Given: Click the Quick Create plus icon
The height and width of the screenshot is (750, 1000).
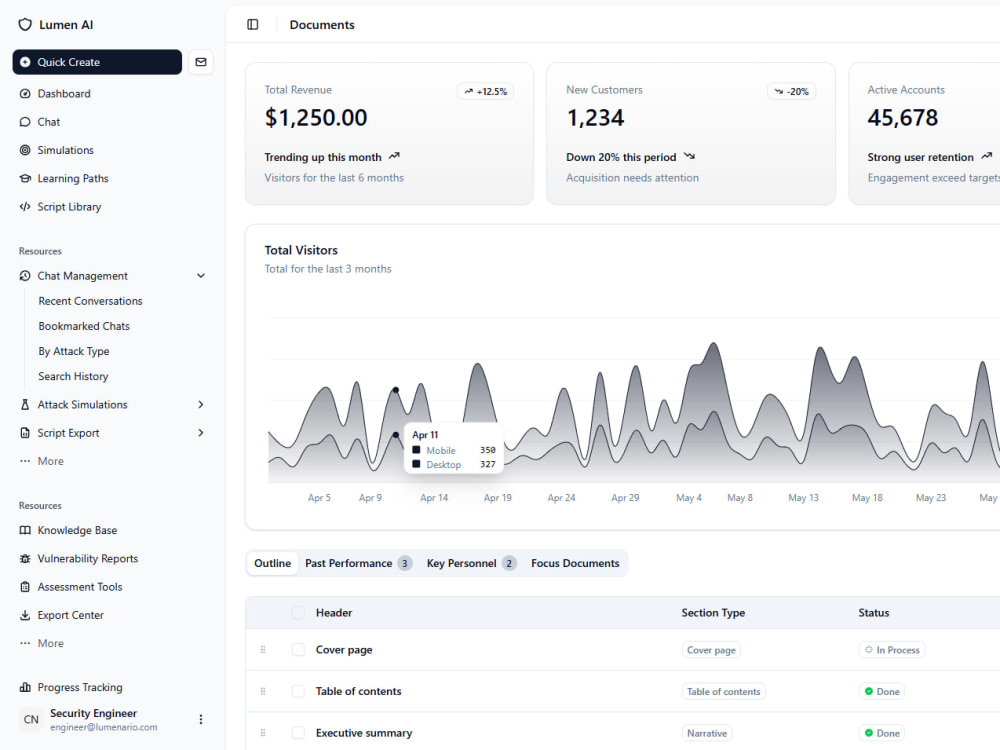Looking at the screenshot, I should (x=25, y=62).
